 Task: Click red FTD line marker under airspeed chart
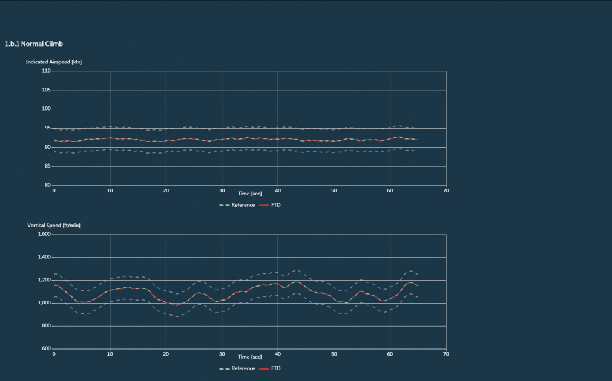click(264, 205)
